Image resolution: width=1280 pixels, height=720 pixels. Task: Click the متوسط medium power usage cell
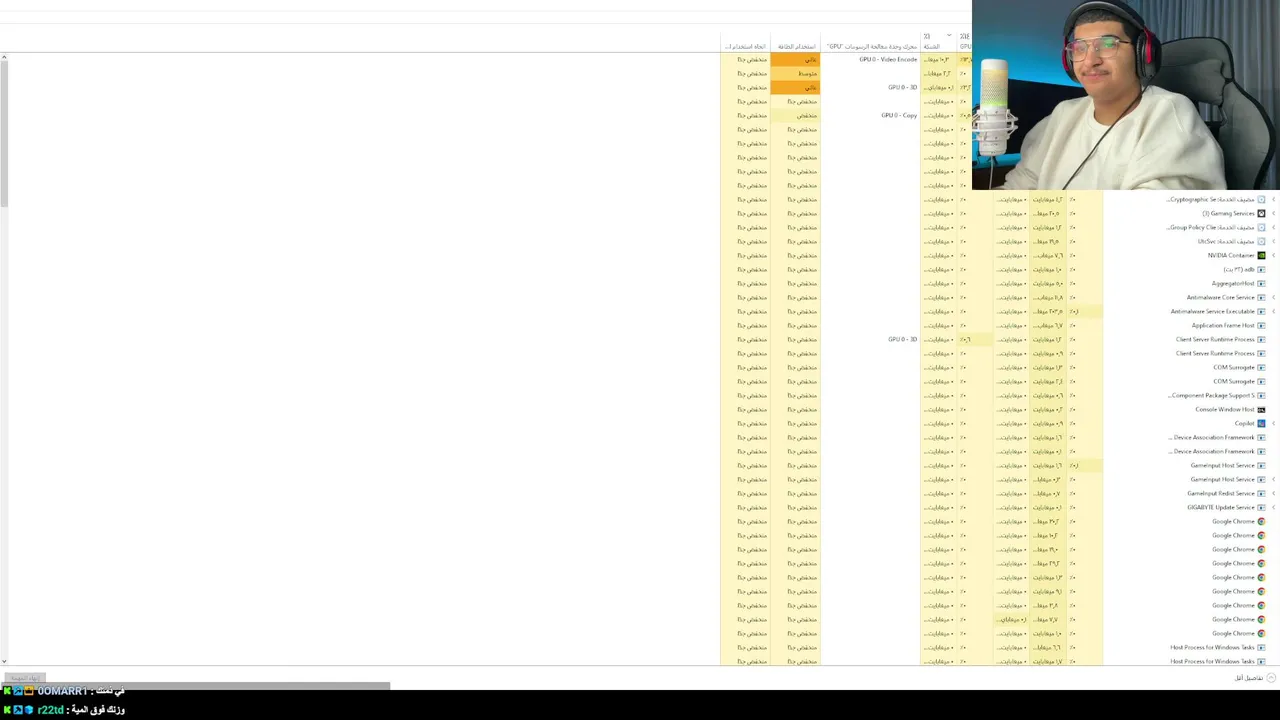click(x=795, y=74)
